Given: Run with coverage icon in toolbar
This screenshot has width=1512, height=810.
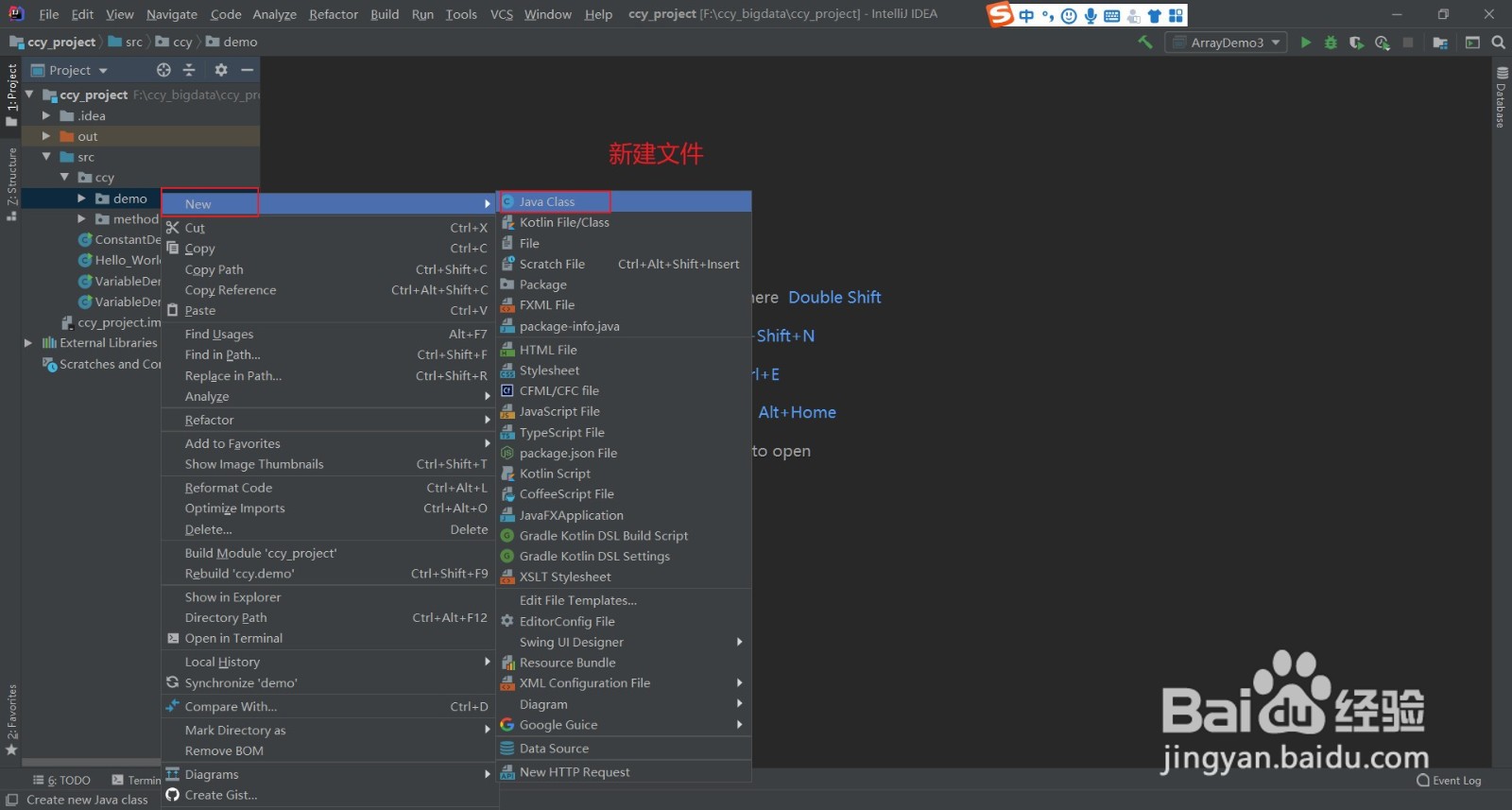Looking at the screenshot, I should (1356, 43).
